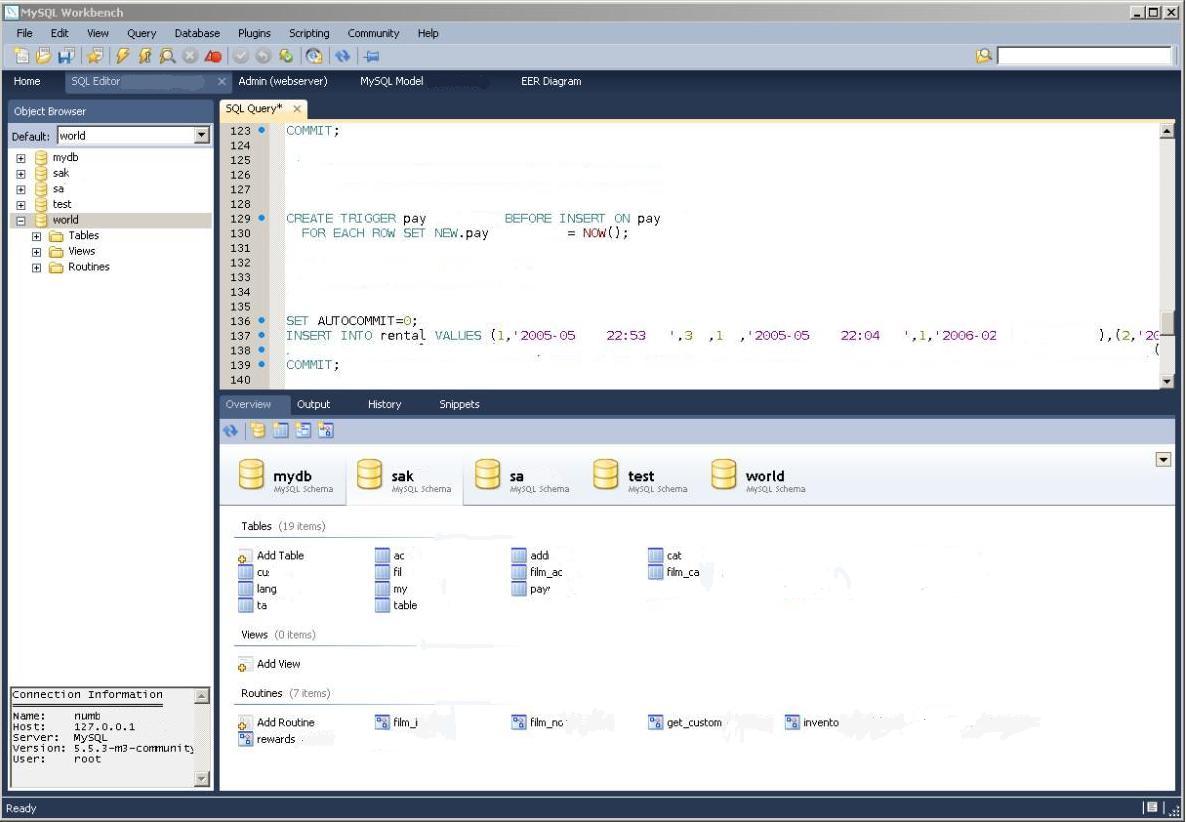This screenshot has width=1186, height=822.
Task: Click the status bar output panel icon
Action: point(1152,808)
